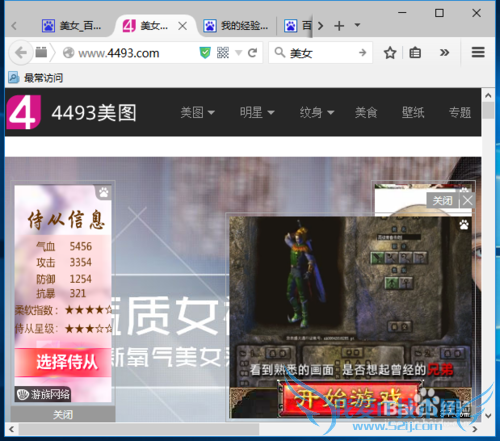Close the 美女... tab
Screen dimensions: 500x441
click(182, 26)
